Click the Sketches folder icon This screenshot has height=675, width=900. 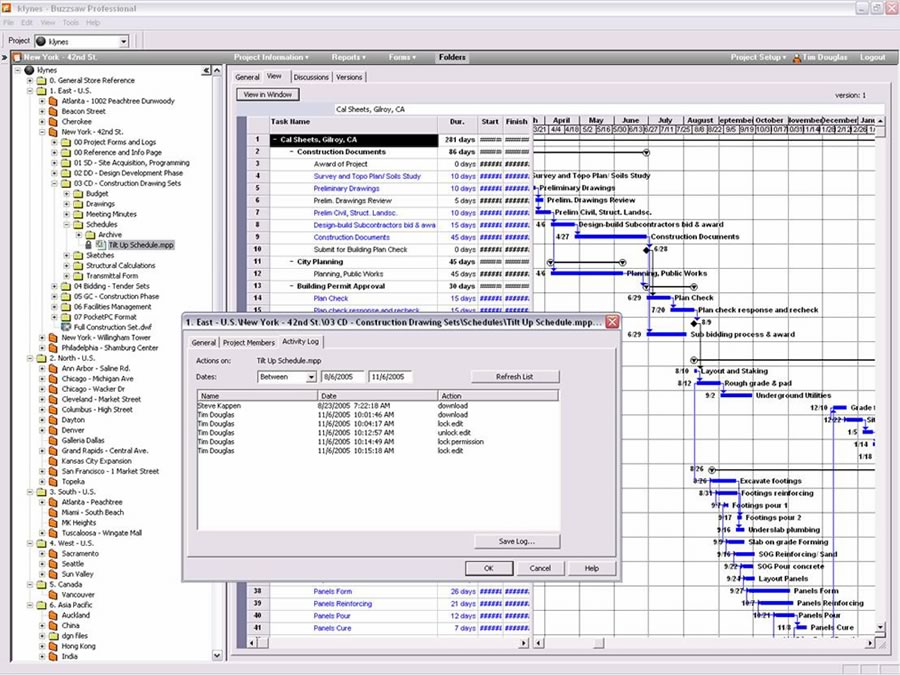pos(78,255)
